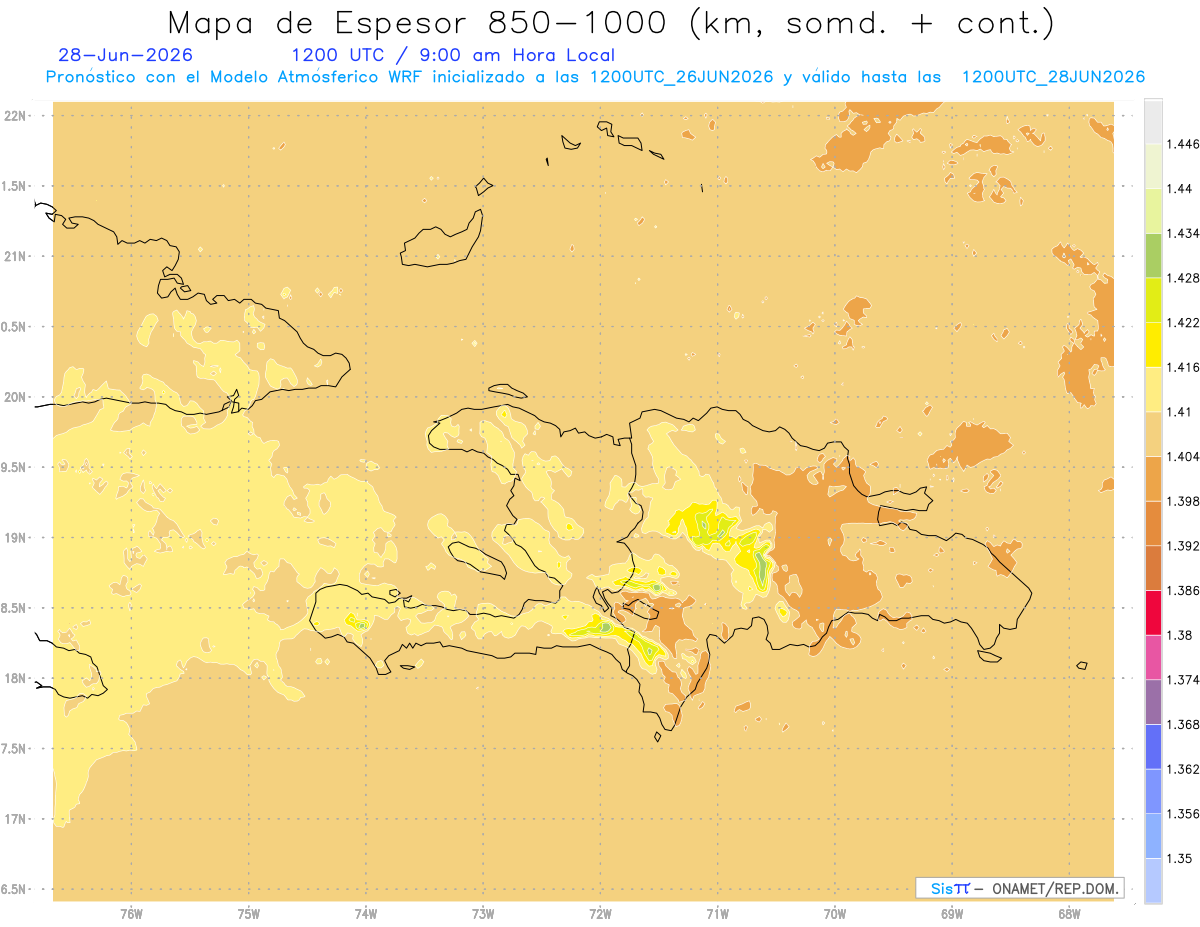The height and width of the screenshot is (927, 1200).
Task: Click the '1.368' color scale value
Action: (1183, 725)
